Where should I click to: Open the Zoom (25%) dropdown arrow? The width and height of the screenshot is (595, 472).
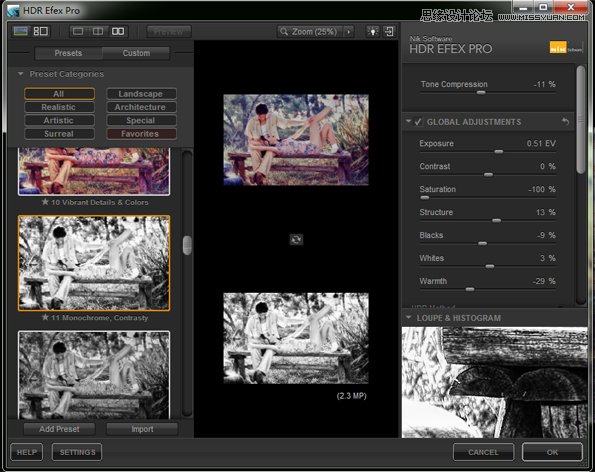click(x=348, y=31)
